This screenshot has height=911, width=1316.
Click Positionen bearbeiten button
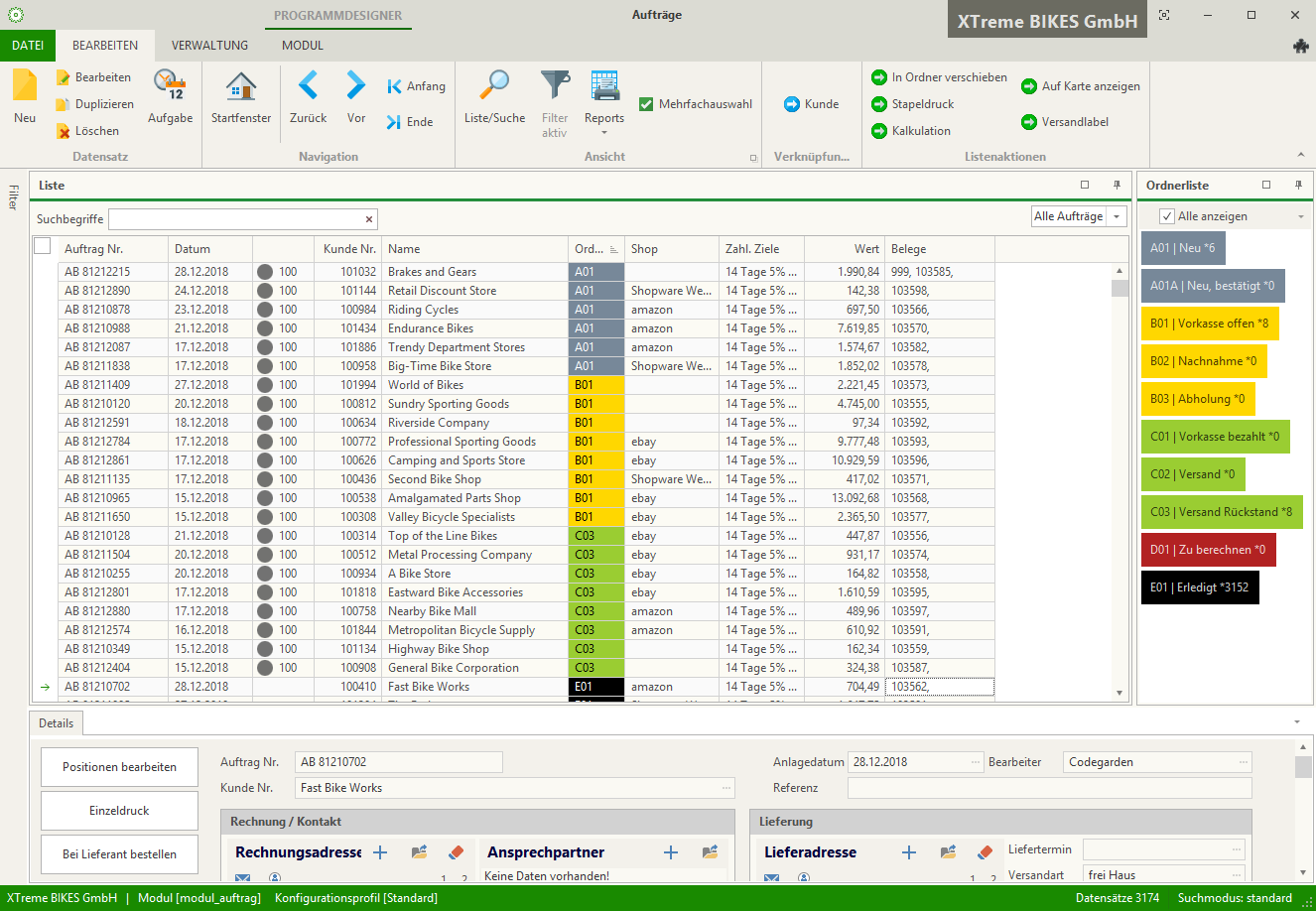pyautogui.click(x=119, y=767)
